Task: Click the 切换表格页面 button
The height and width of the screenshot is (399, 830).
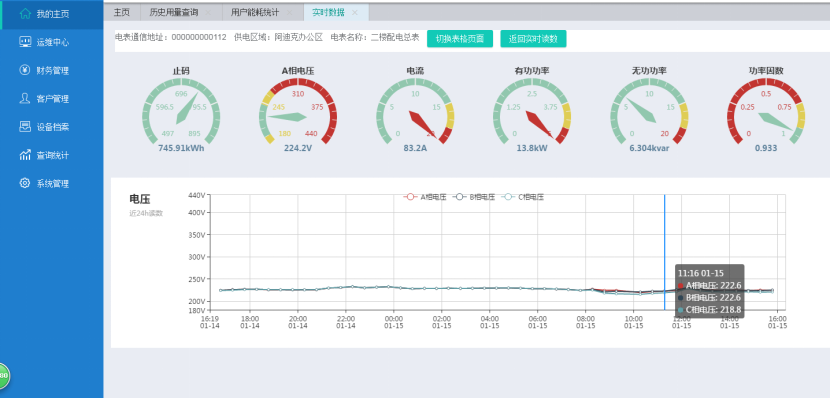Action: [460, 39]
